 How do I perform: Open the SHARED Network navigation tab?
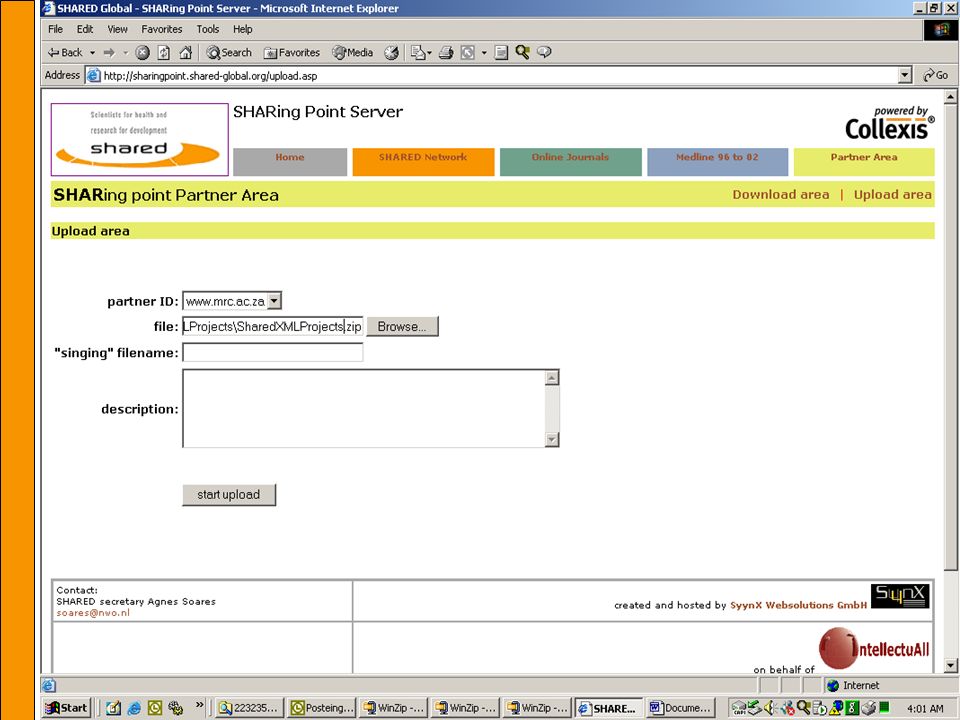pos(423,162)
